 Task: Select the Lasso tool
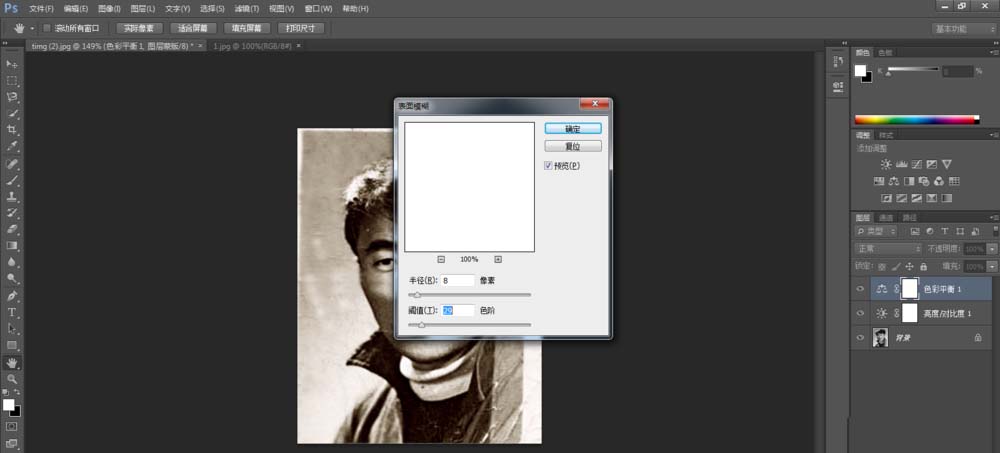click(12, 97)
